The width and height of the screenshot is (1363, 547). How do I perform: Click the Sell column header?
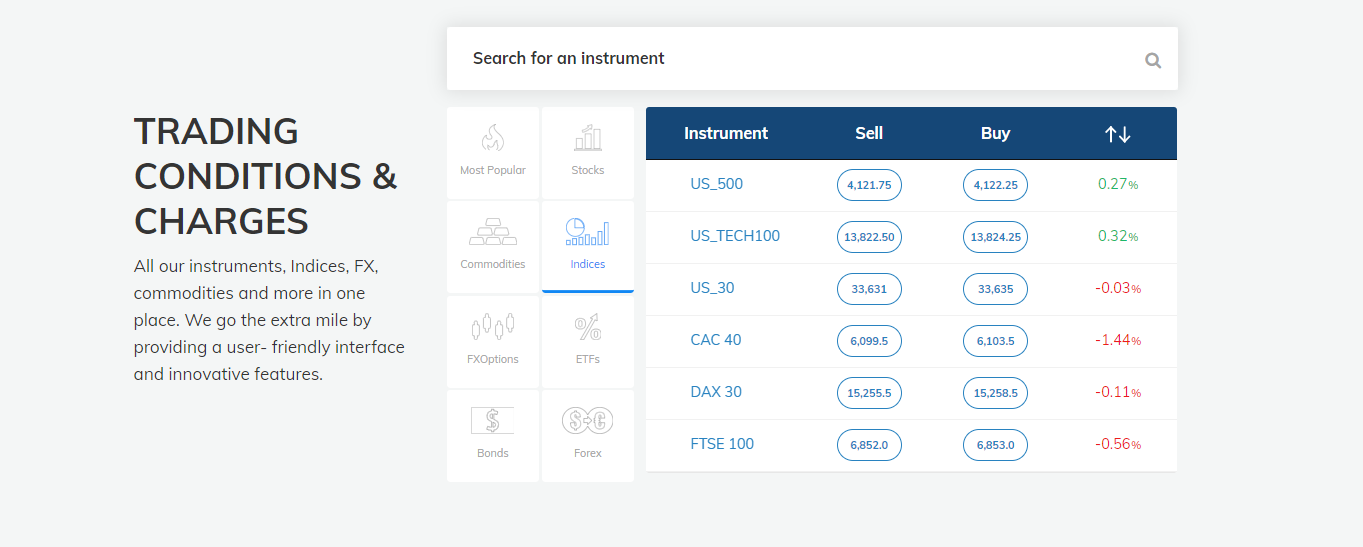[869, 133]
